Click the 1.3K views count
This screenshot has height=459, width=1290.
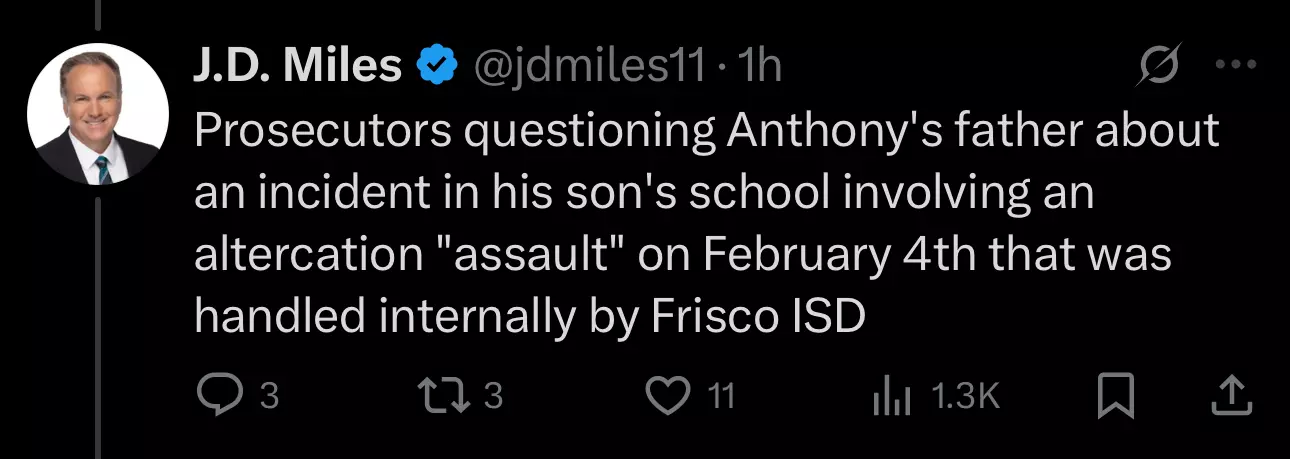click(x=965, y=397)
